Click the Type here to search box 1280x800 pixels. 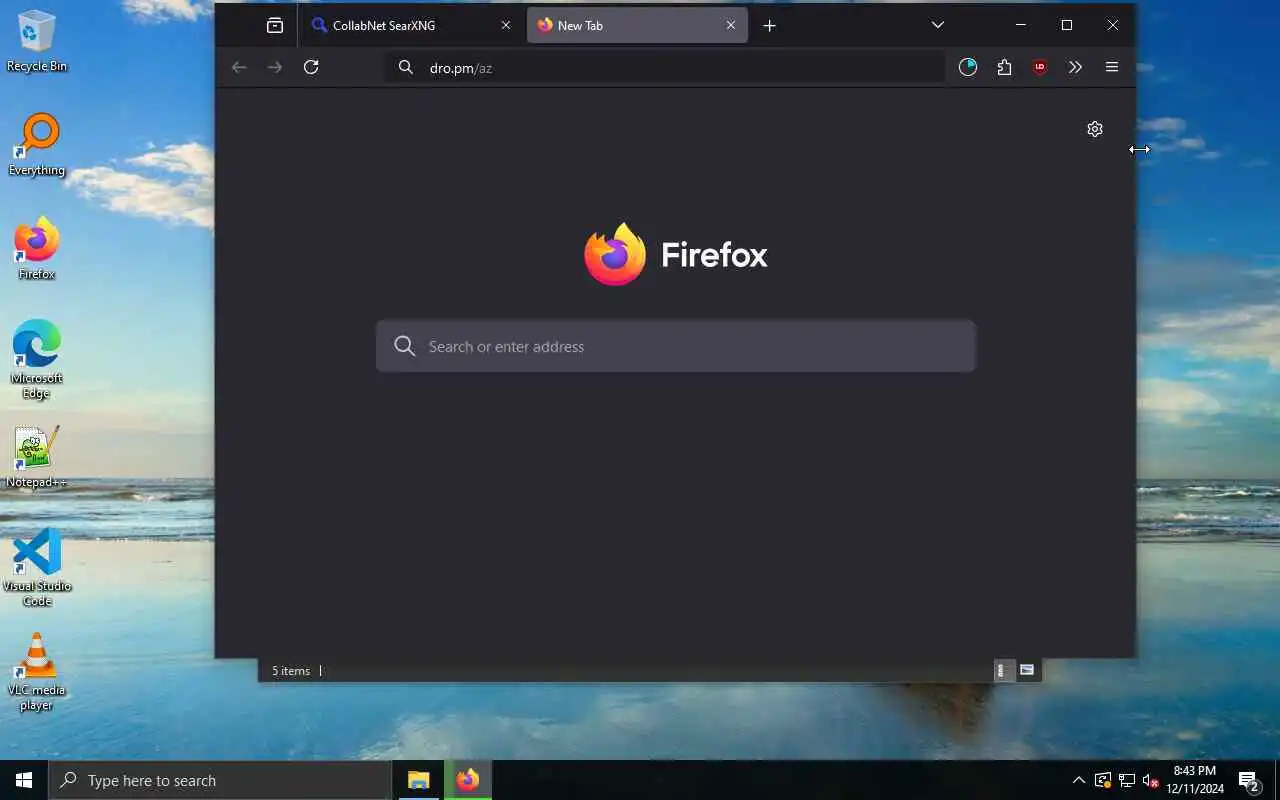(x=220, y=780)
